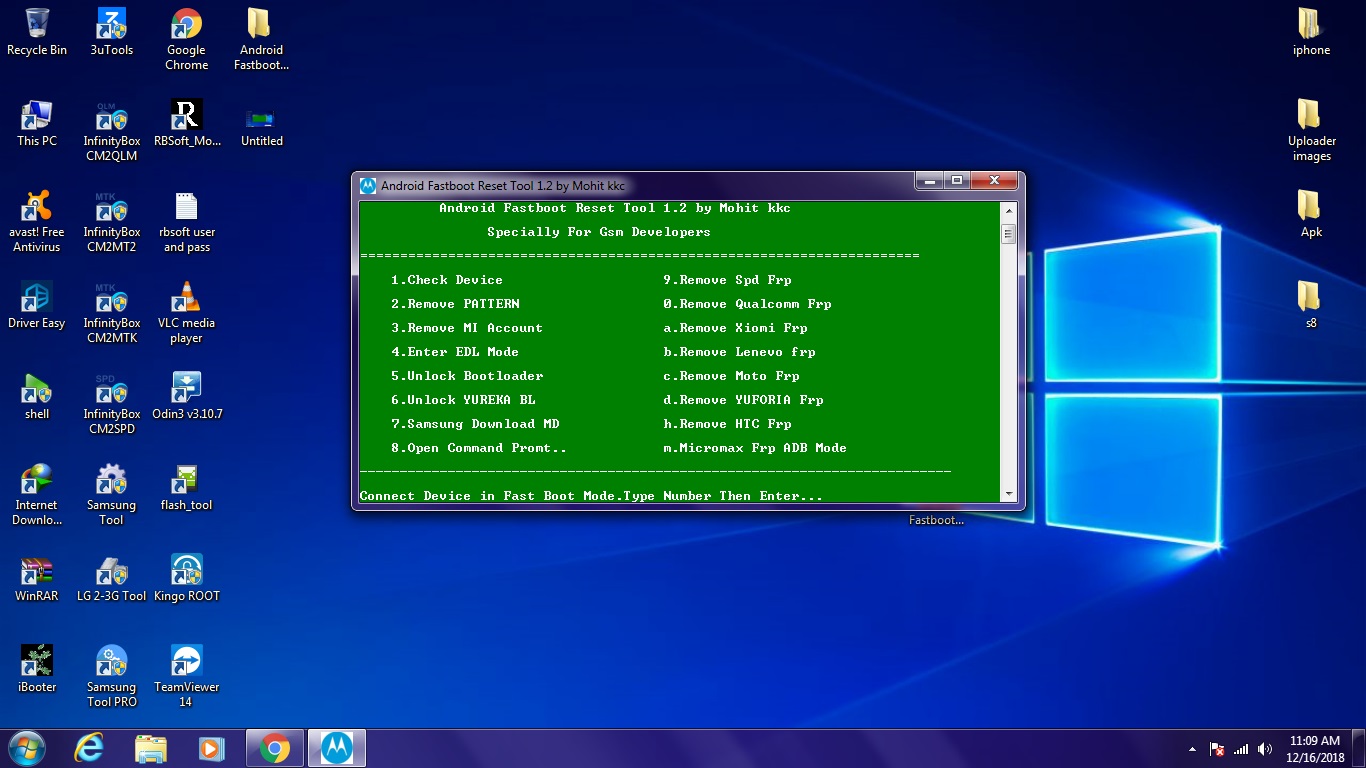Image resolution: width=1366 pixels, height=768 pixels.
Task: Maximize the Android Fastboot Reset Tool window
Action: pos(957,181)
